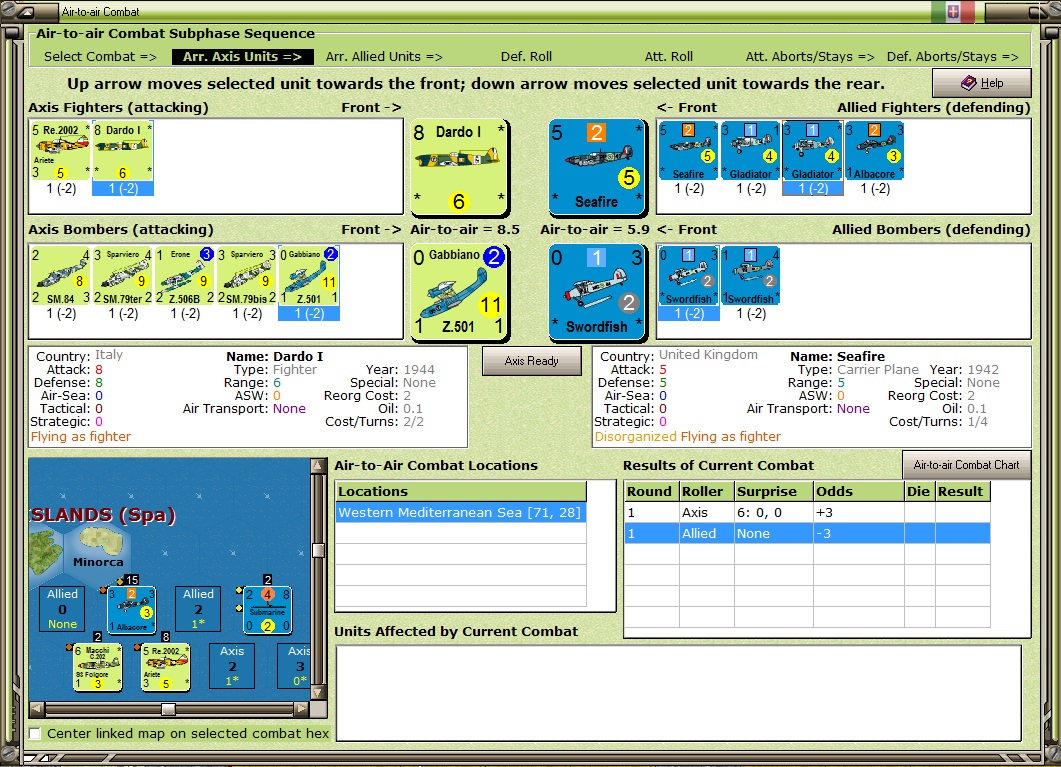Select the highlighted first Swordfish bomber counter

(688, 275)
